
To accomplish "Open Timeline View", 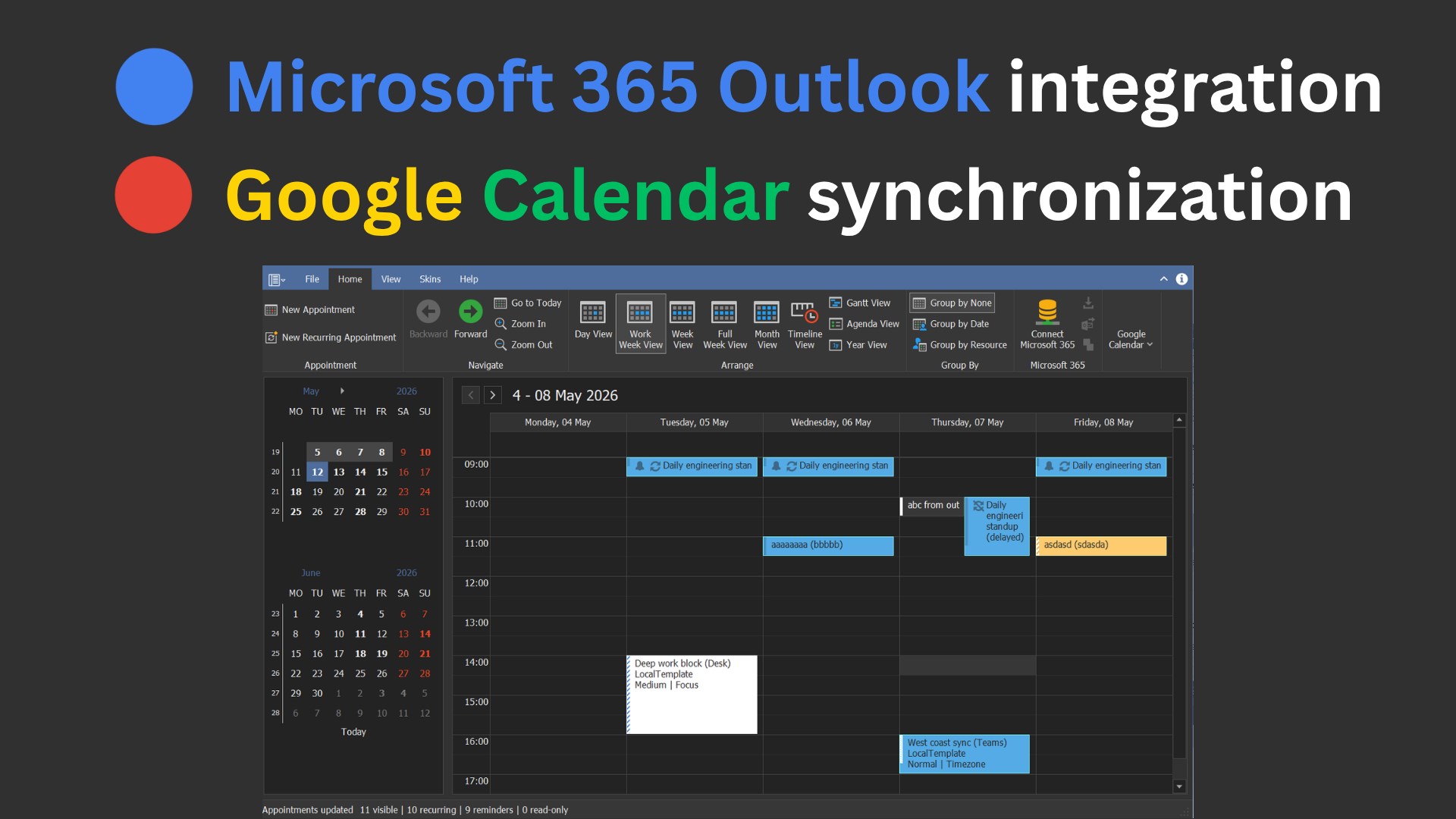I will (805, 324).
